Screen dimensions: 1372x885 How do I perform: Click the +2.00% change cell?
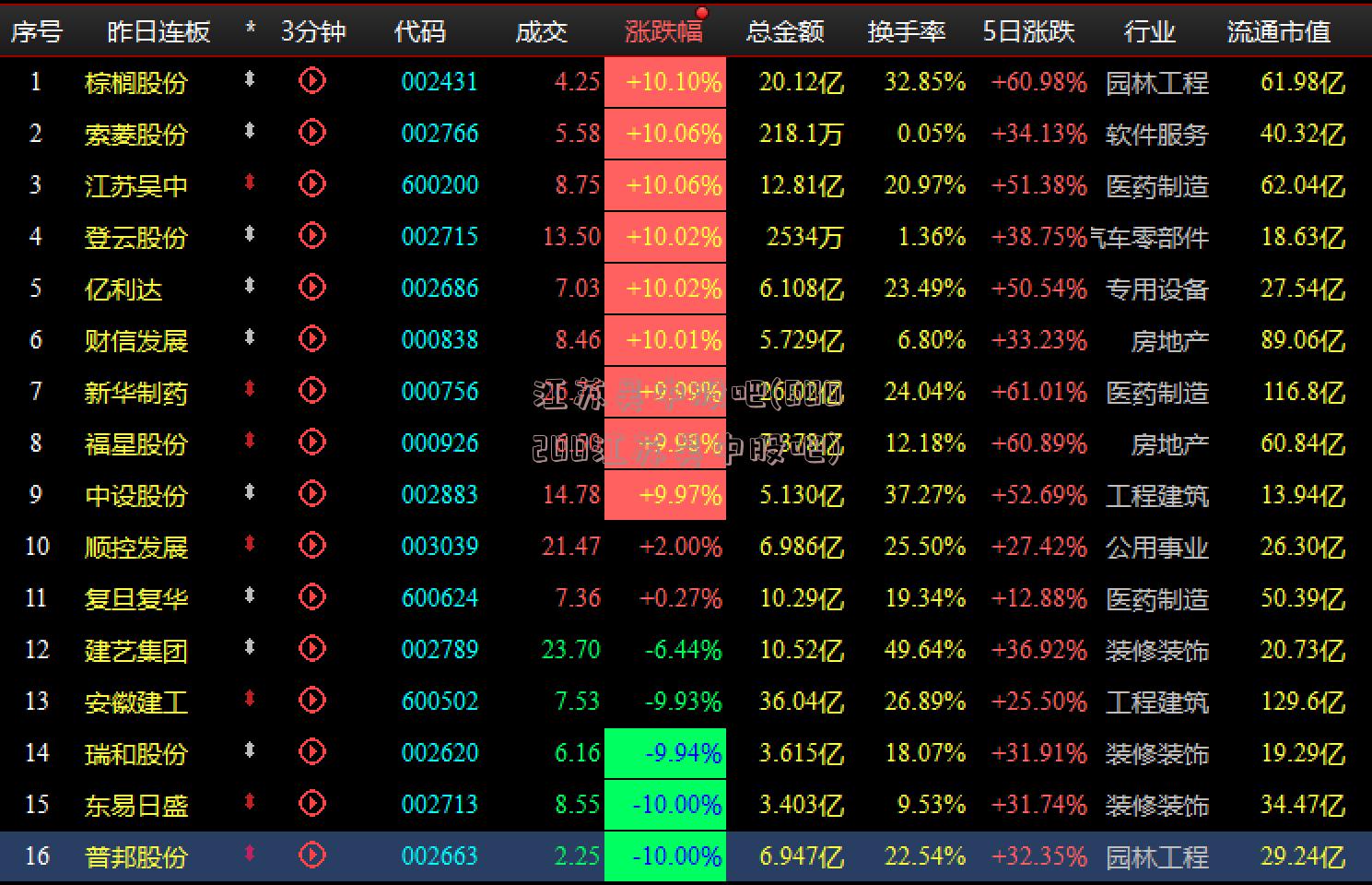[681, 547]
